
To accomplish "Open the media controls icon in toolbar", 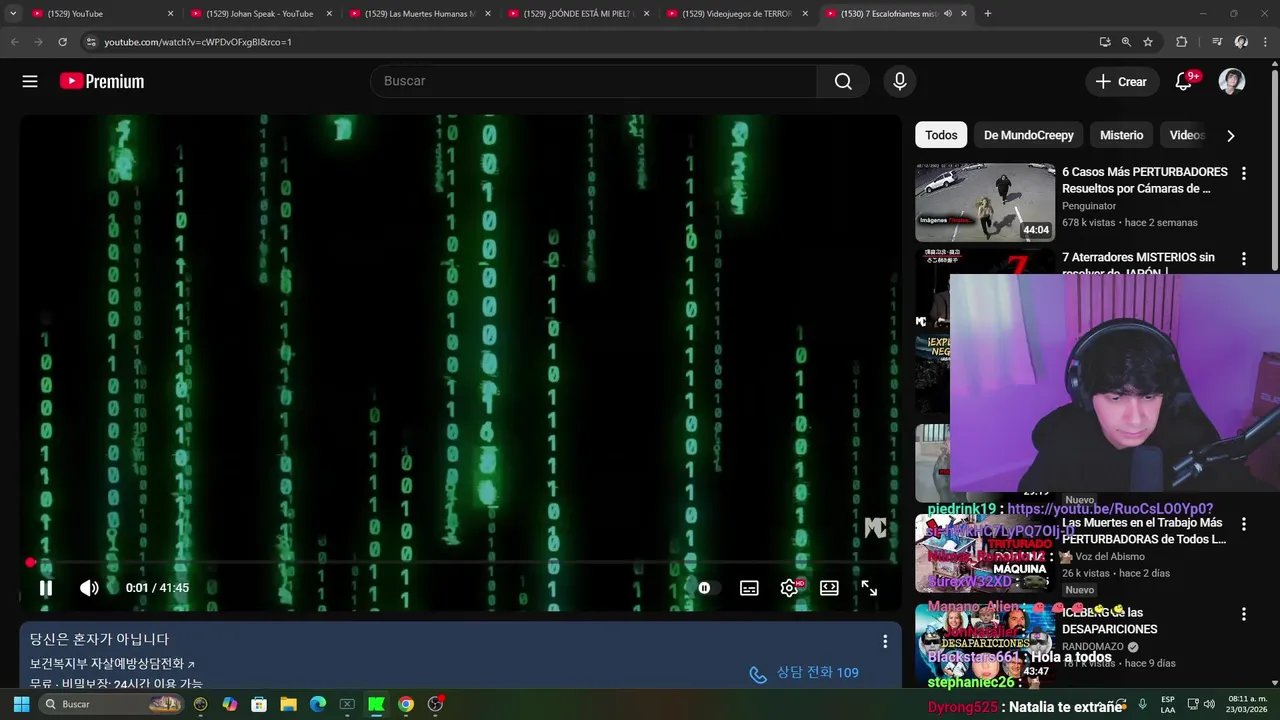I will coord(1217,42).
